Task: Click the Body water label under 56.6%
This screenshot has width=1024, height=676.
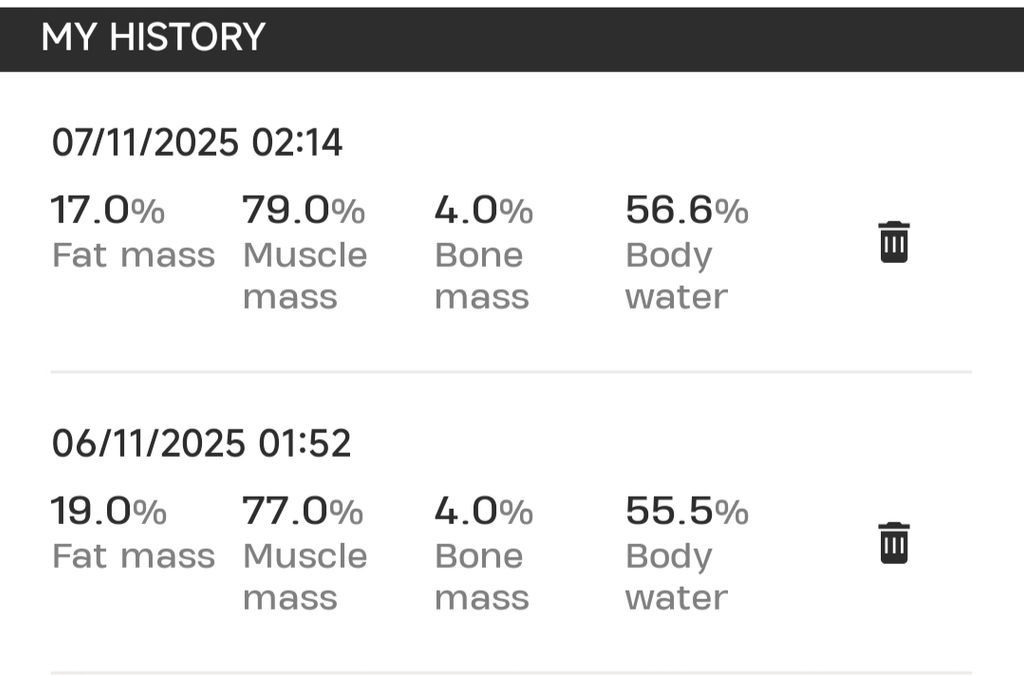Action: (676, 276)
